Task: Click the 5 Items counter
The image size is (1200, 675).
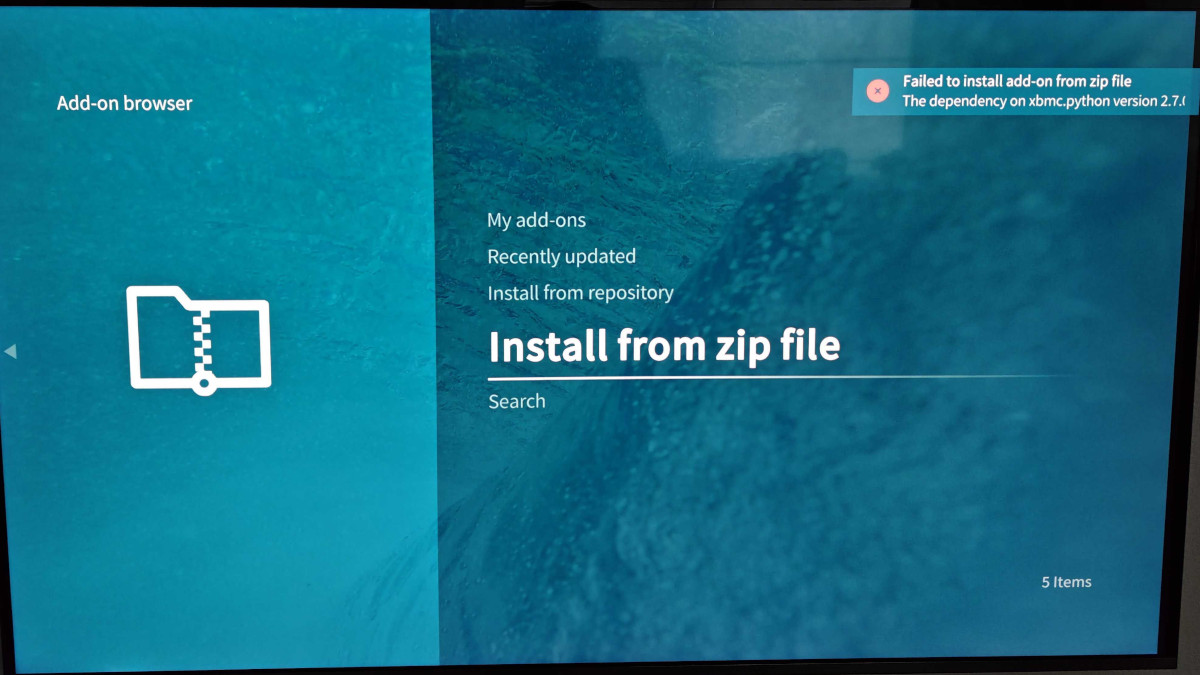Action: [x=1066, y=582]
